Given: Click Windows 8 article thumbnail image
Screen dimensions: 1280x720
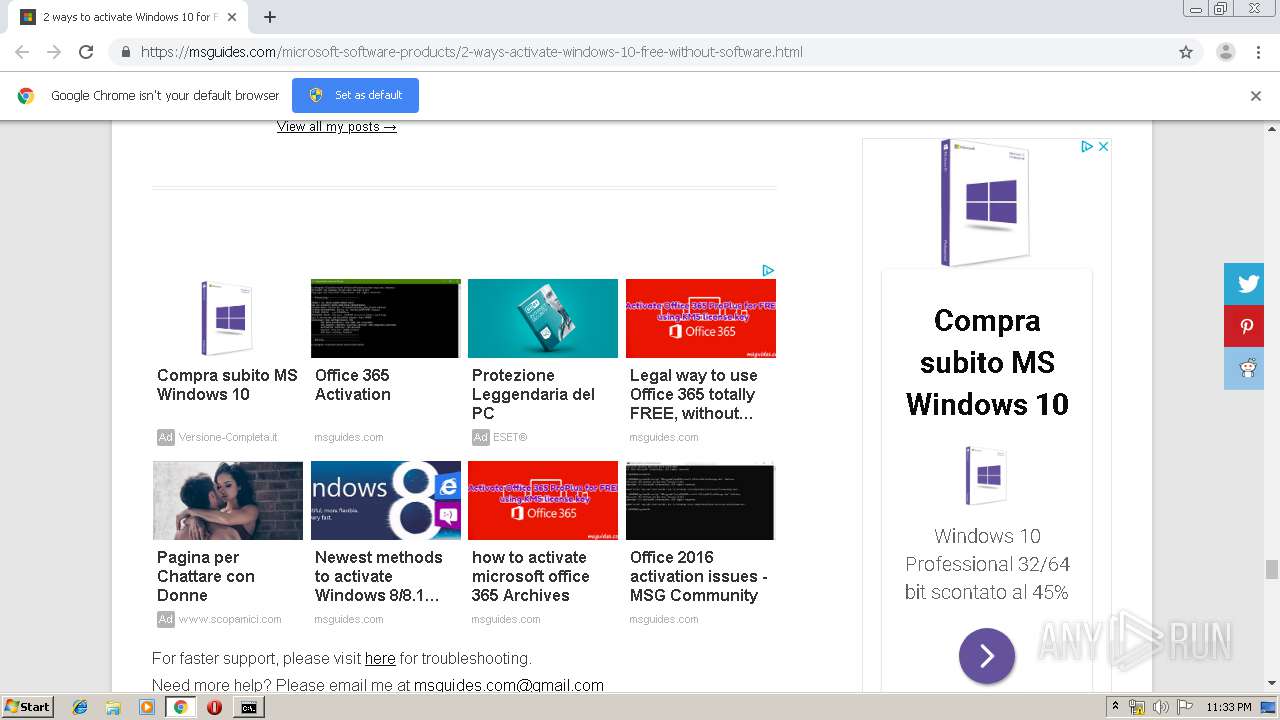Looking at the screenshot, I should [386, 500].
